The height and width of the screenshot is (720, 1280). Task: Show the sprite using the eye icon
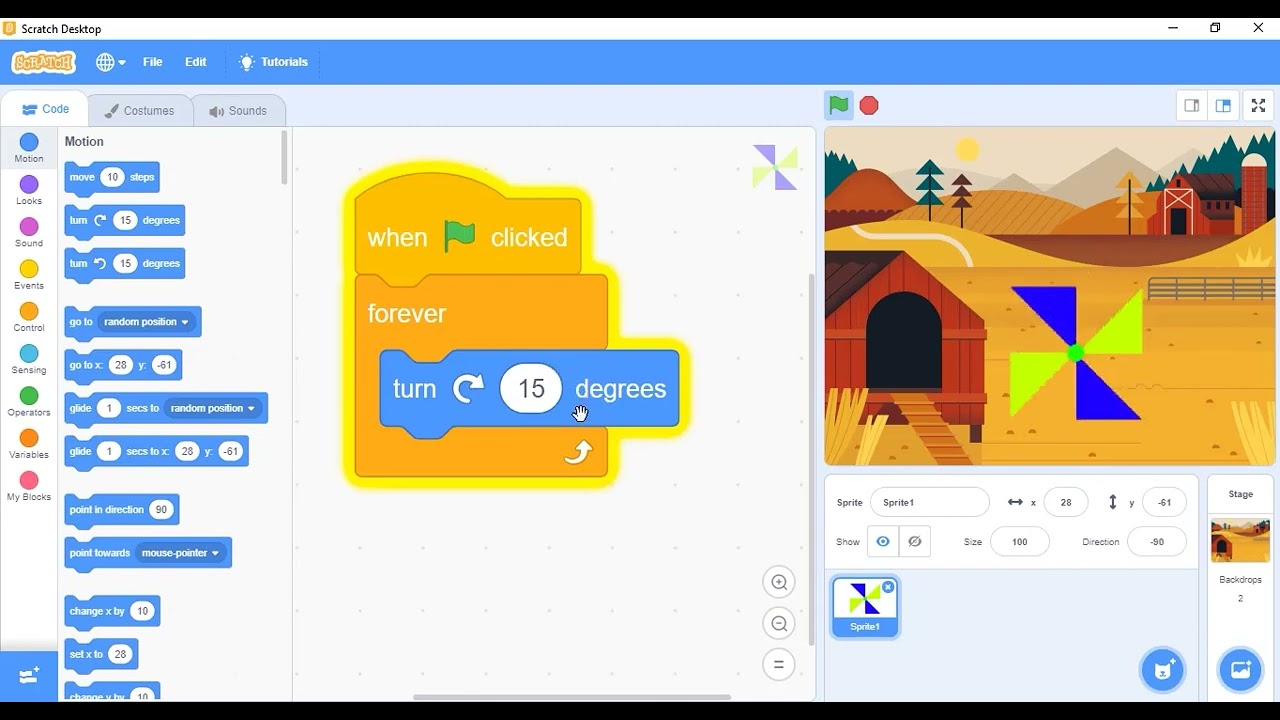pos(883,541)
